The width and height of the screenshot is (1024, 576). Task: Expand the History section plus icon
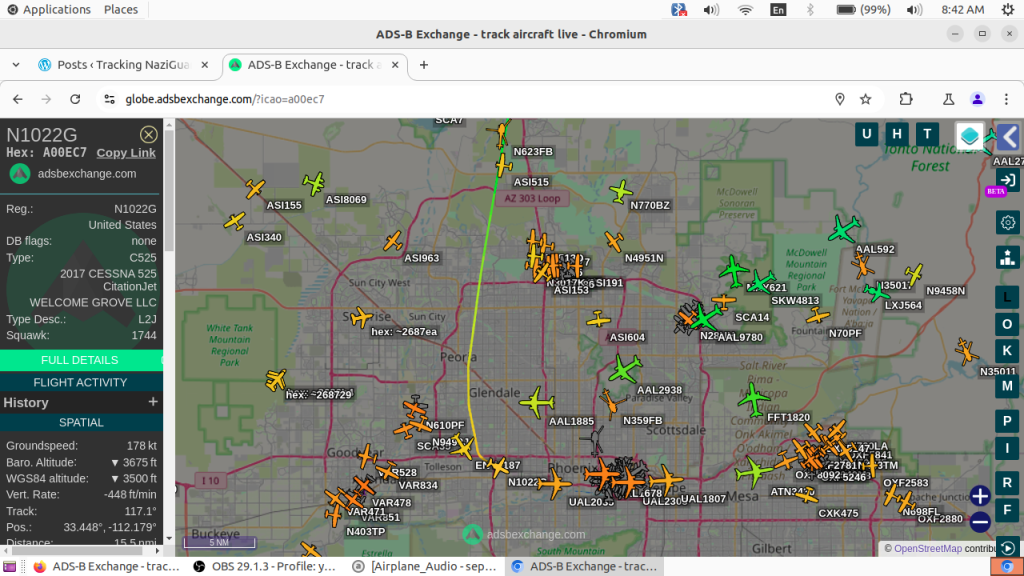click(x=153, y=402)
